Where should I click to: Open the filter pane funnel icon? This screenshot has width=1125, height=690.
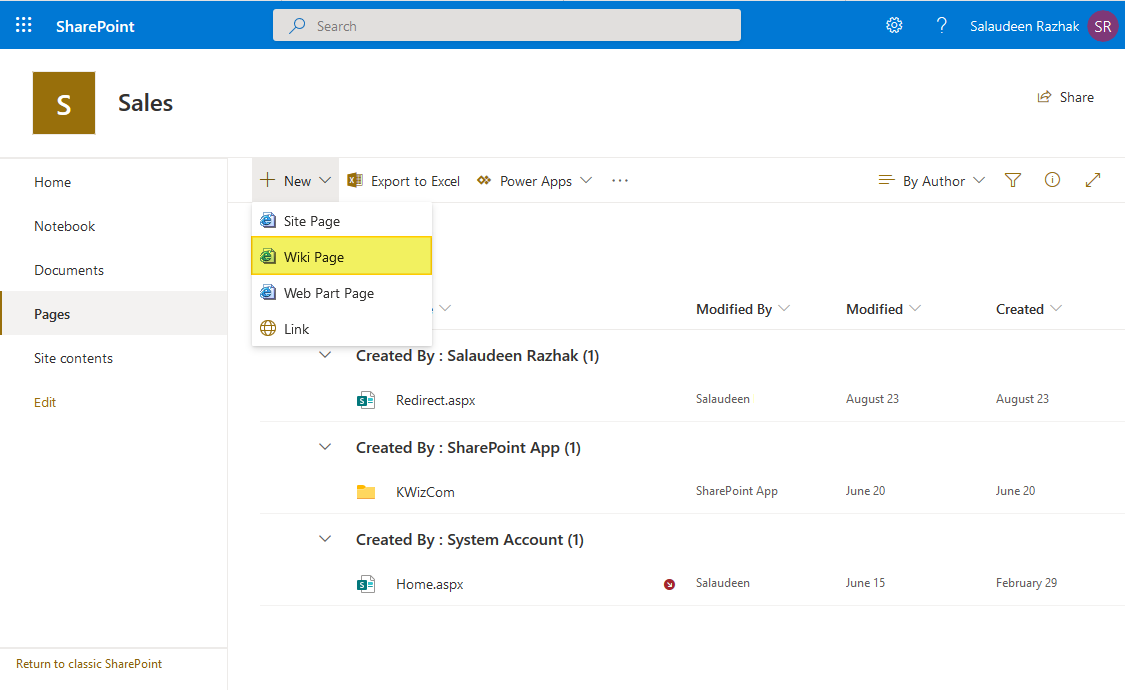tap(1013, 180)
